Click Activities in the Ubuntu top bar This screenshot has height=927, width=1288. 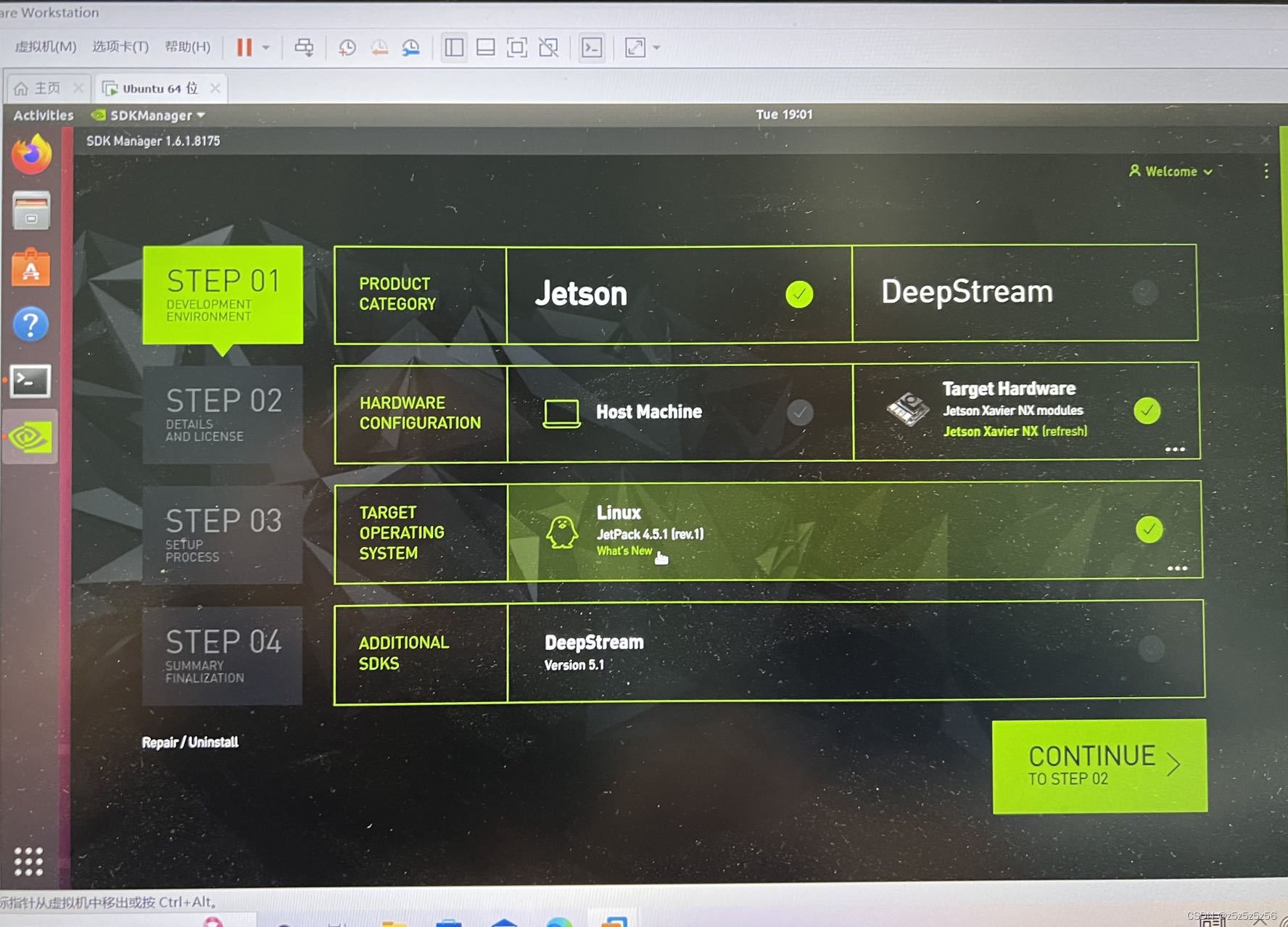point(44,115)
